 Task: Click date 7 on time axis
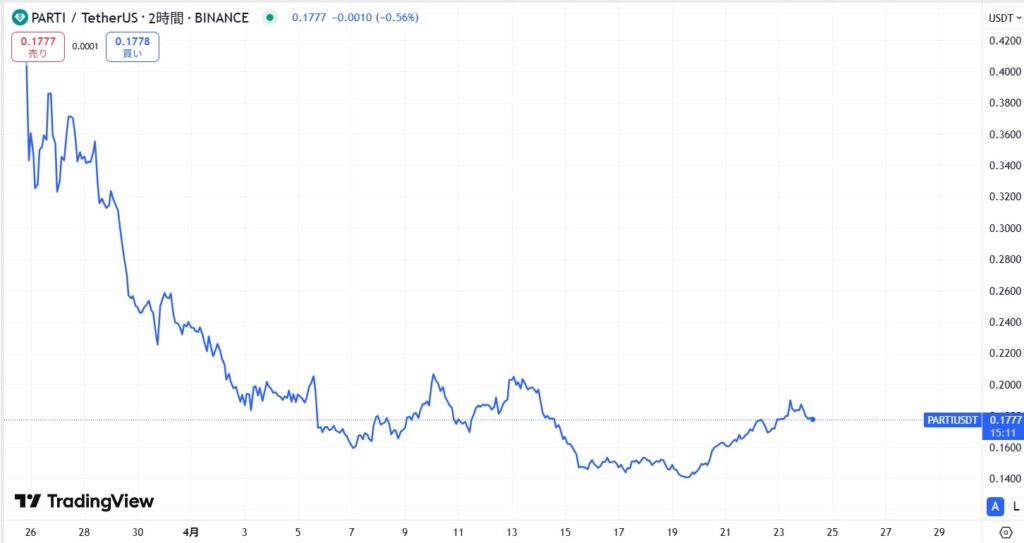[351, 532]
